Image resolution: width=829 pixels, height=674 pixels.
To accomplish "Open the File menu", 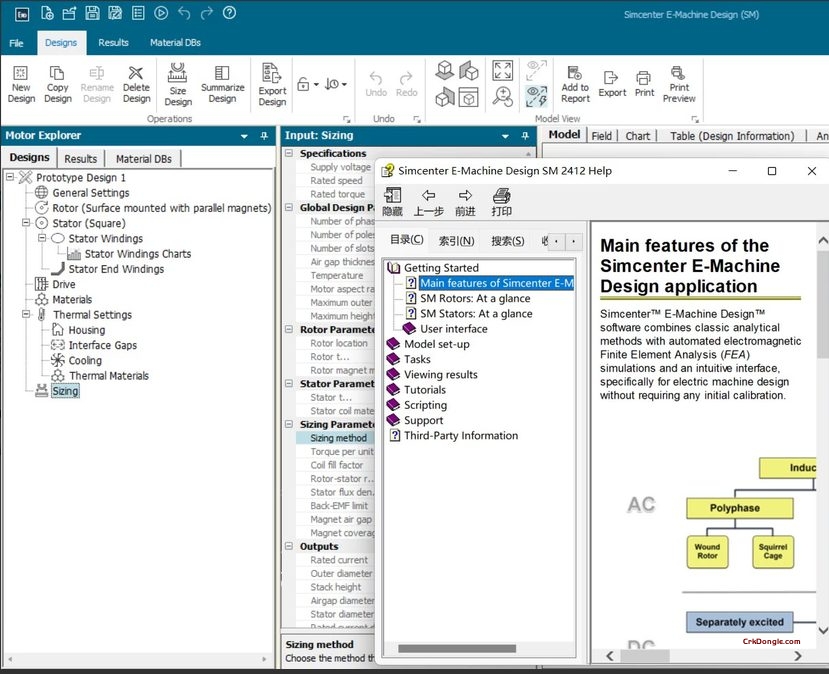I will click(16, 43).
